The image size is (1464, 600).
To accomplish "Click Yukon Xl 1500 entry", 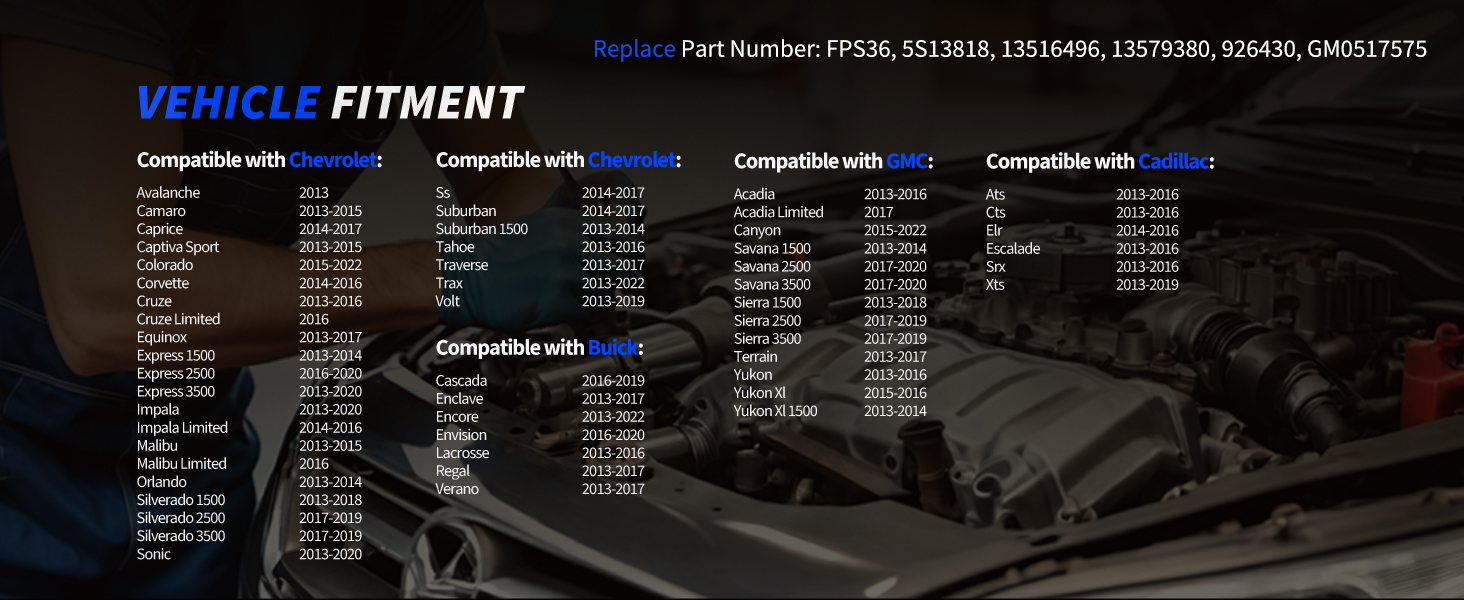I will (775, 410).
